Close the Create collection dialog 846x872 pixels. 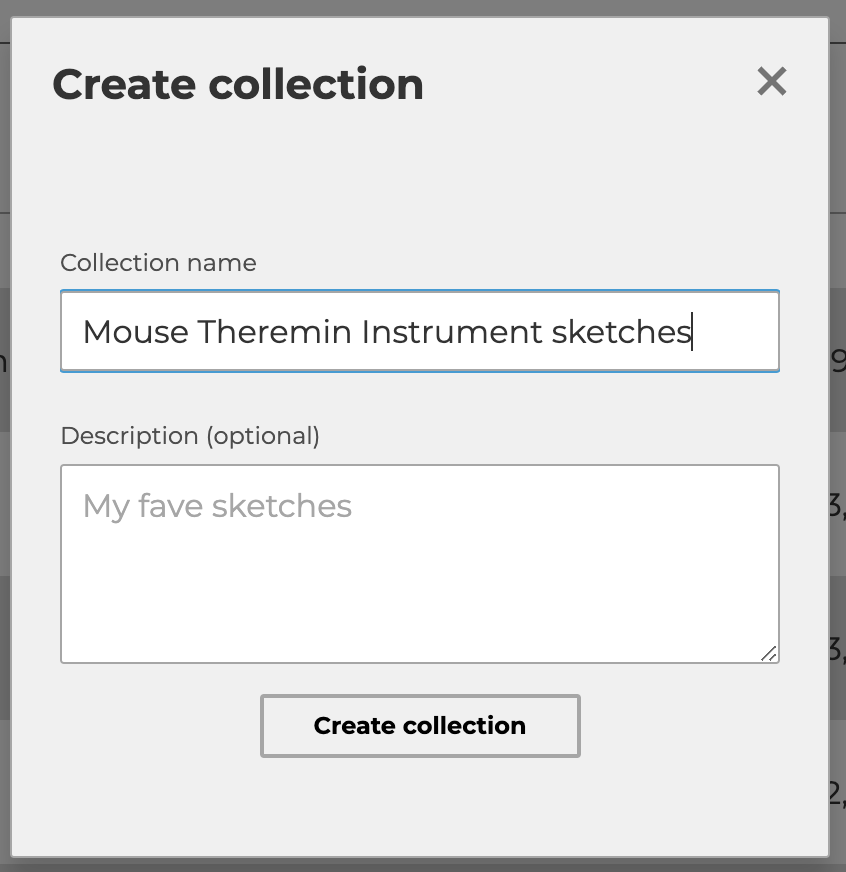[x=772, y=81]
